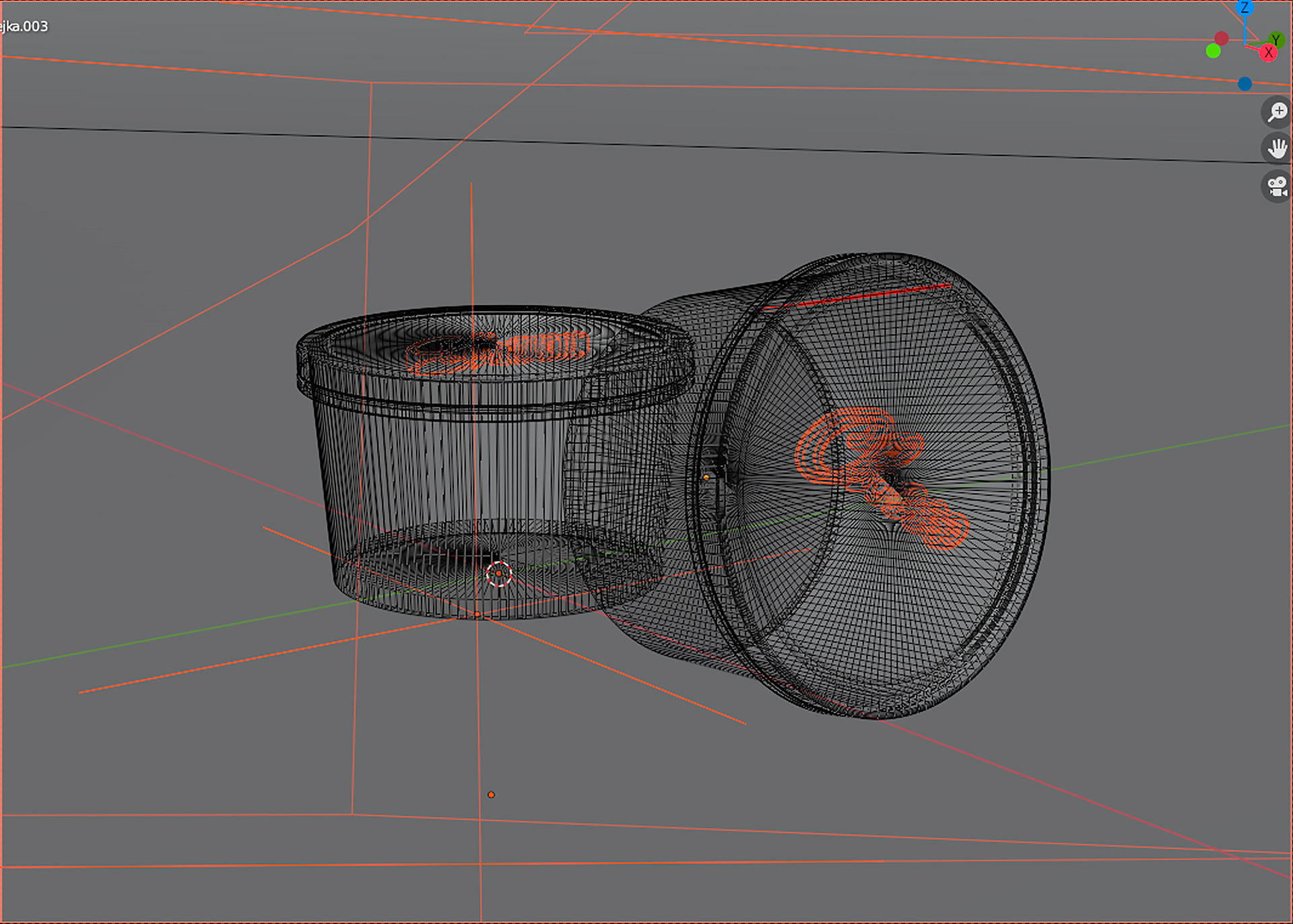The image size is (1293, 924).
Task: Click the object name label ending in .003
Action: coord(24,26)
